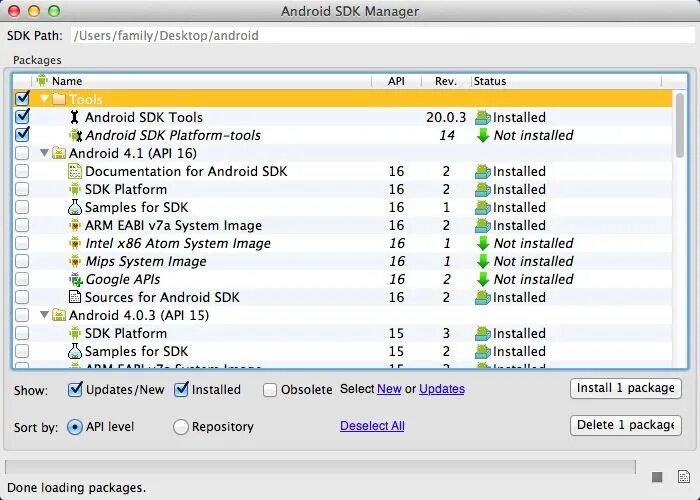
Task: Click the packages list vertical scrollbar
Action: pyautogui.click(x=680, y=228)
